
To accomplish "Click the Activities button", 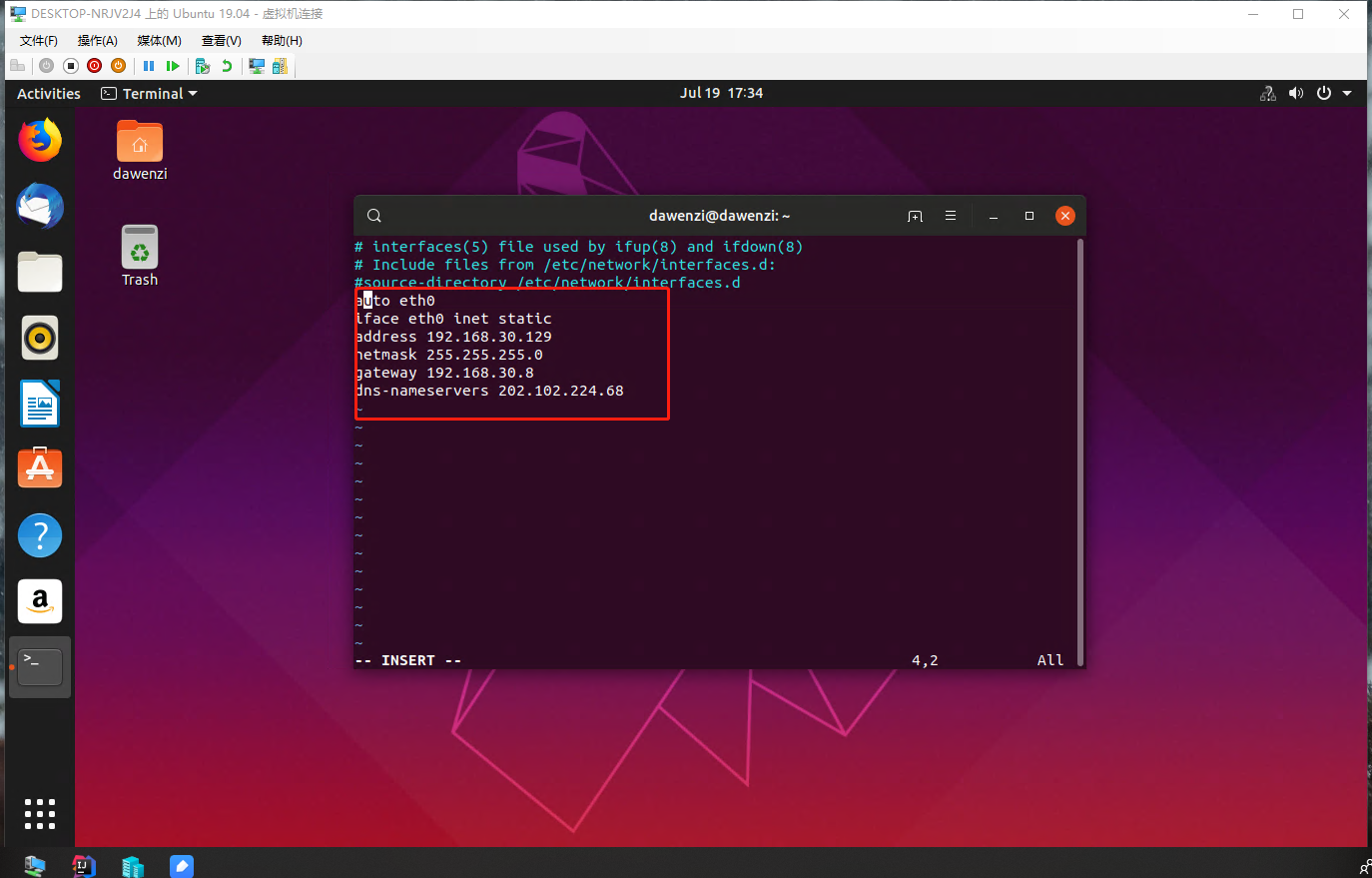I will [49, 93].
